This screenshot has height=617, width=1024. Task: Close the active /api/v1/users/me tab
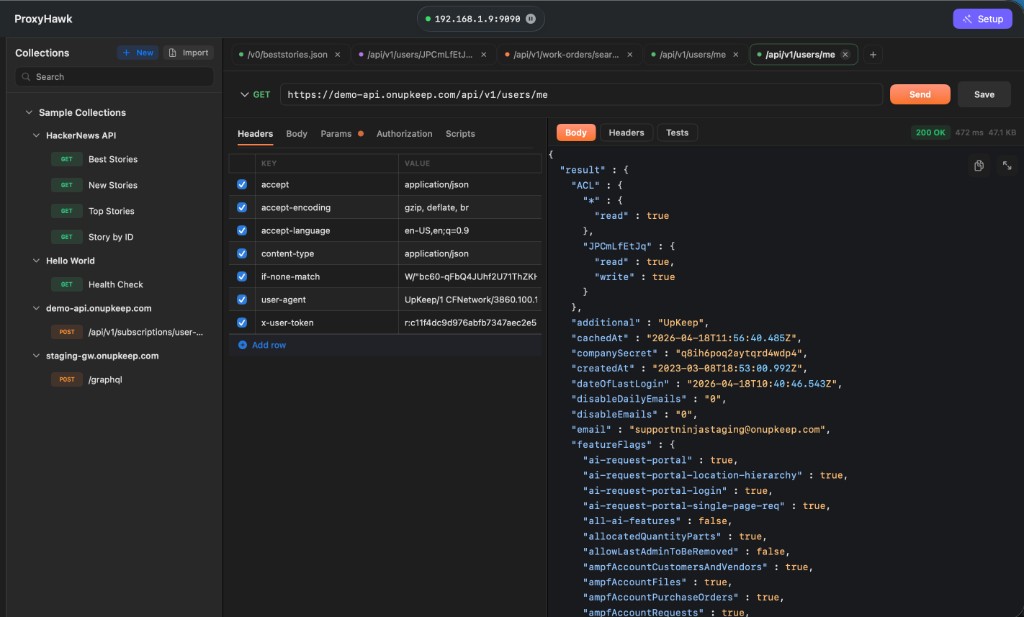(x=845, y=55)
